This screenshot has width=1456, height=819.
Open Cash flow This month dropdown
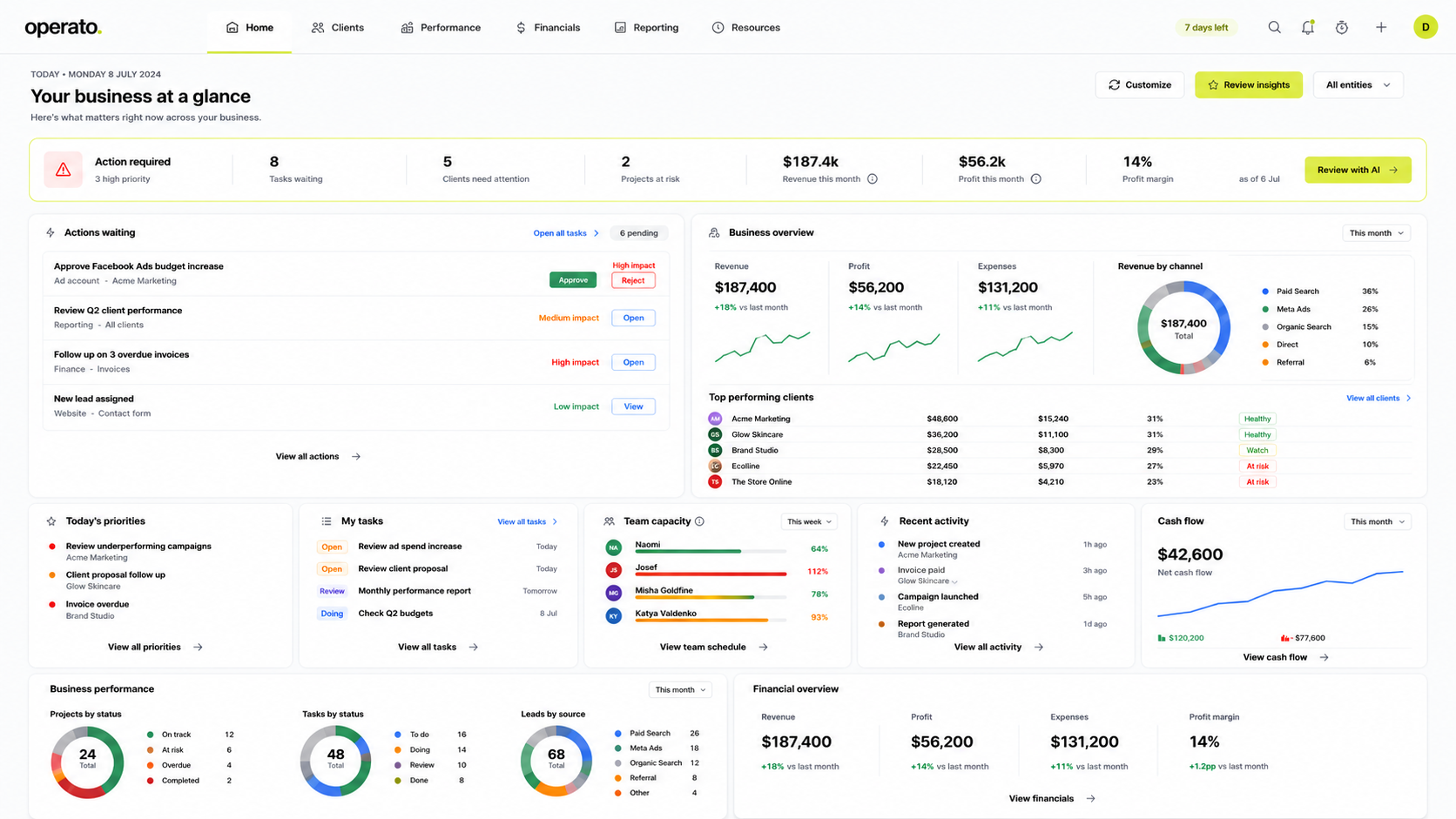coord(1377,521)
